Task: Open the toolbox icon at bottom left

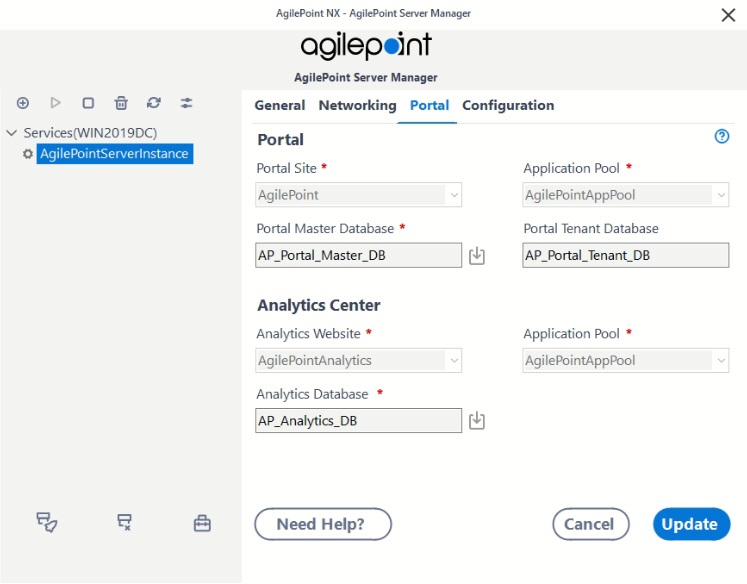Action: [x=202, y=523]
